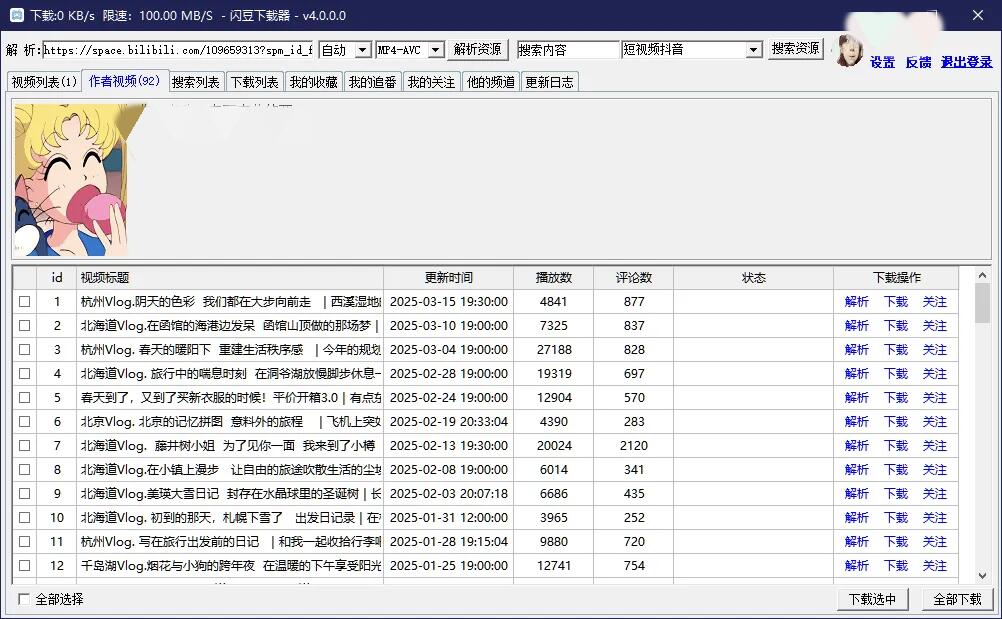Image resolution: width=1002 pixels, height=619 pixels.
Task: Click 下载 link in row 2
Action: point(896,325)
